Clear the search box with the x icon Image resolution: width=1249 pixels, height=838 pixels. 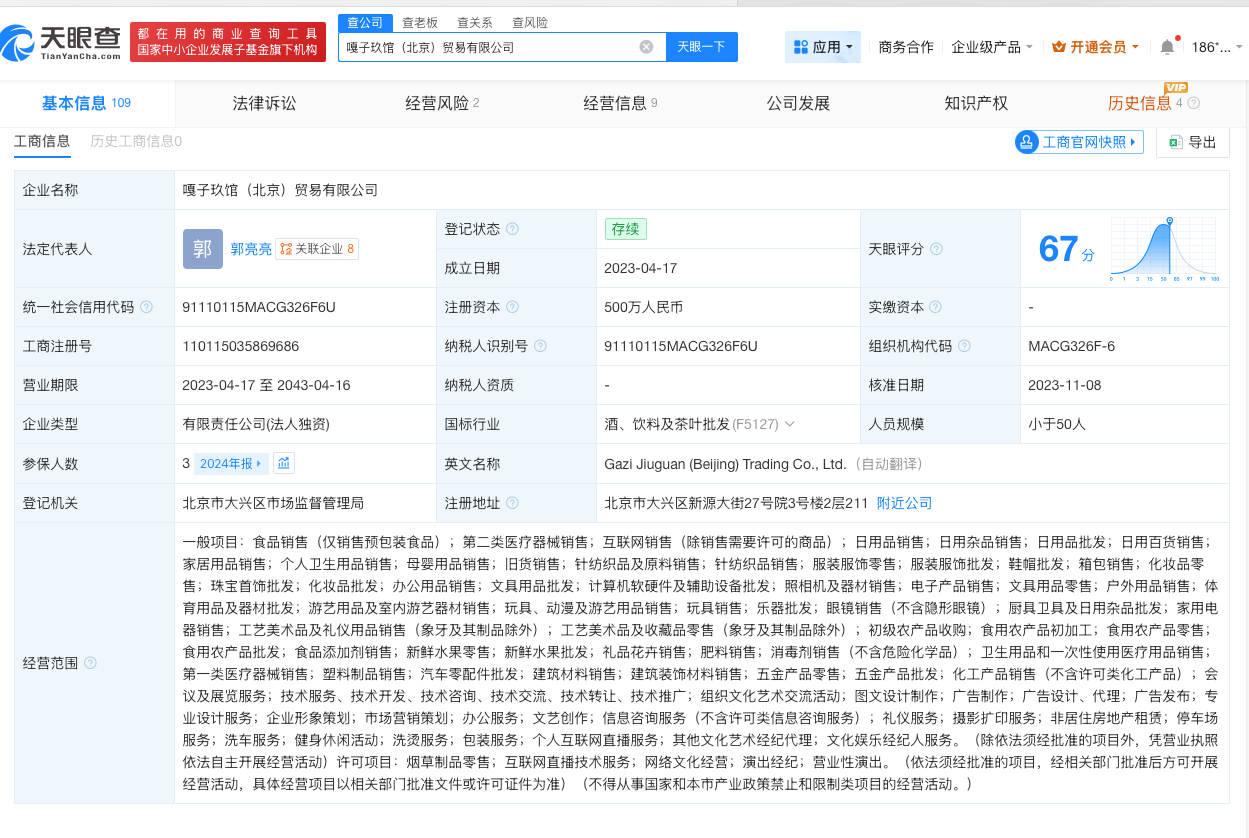click(x=646, y=46)
